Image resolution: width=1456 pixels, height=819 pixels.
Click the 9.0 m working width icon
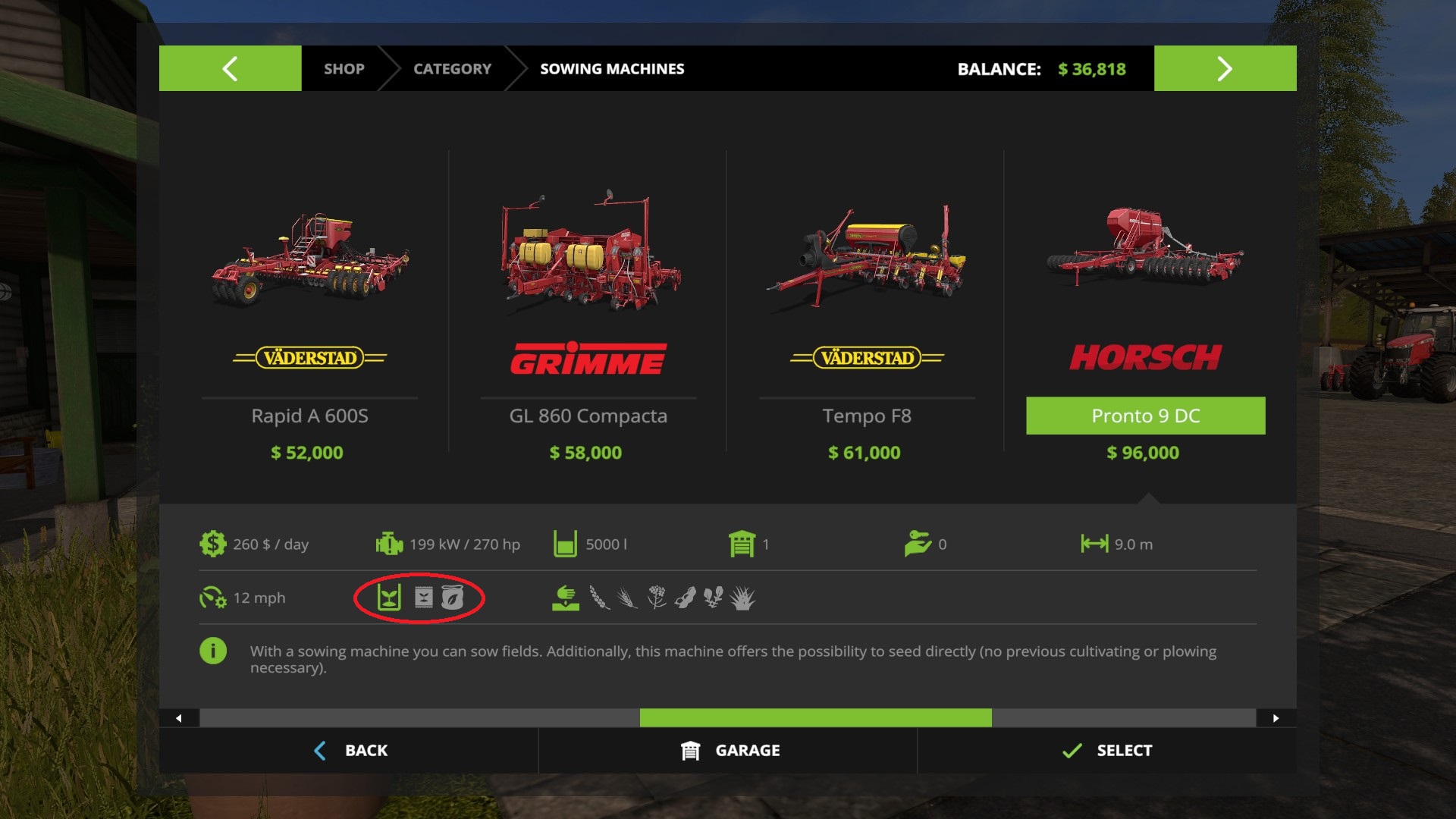[1094, 544]
